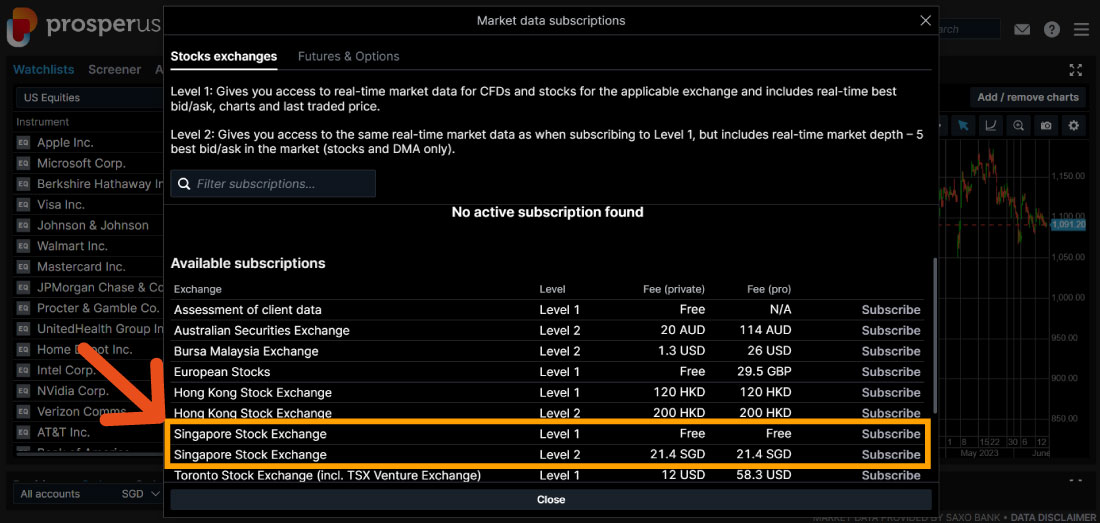
Task: Click the EQ icon beside Mastercard Inc.
Action: pyautogui.click(x=23, y=266)
